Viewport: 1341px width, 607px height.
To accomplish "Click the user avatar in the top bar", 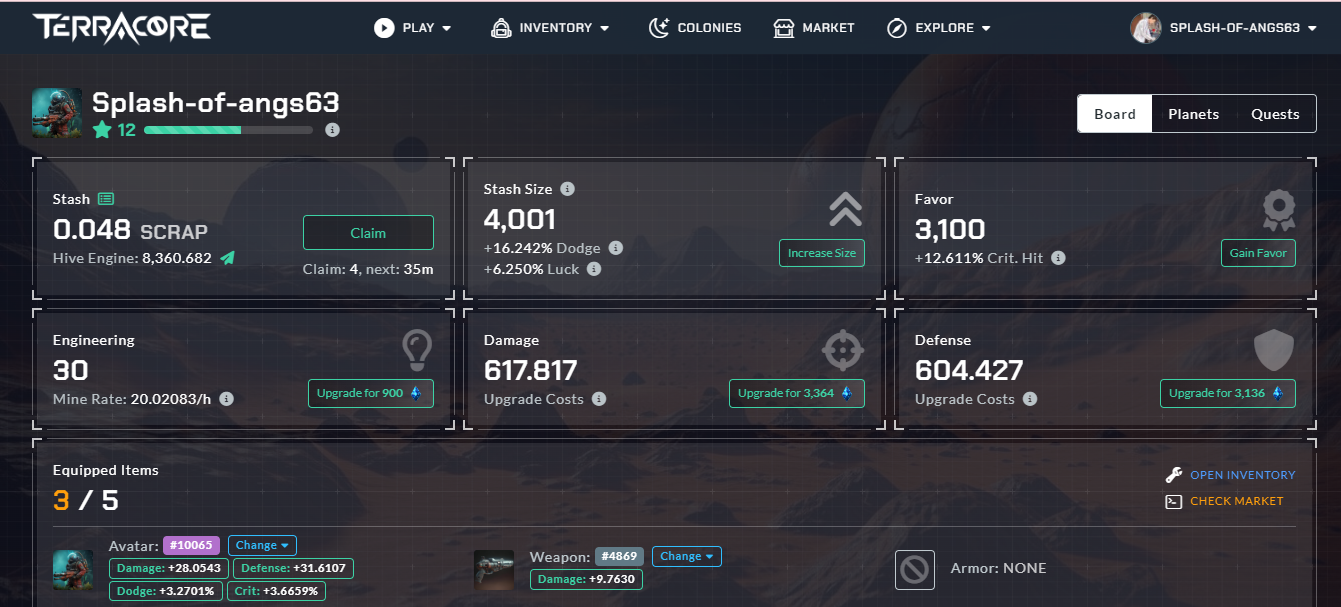I will click(1146, 28).
